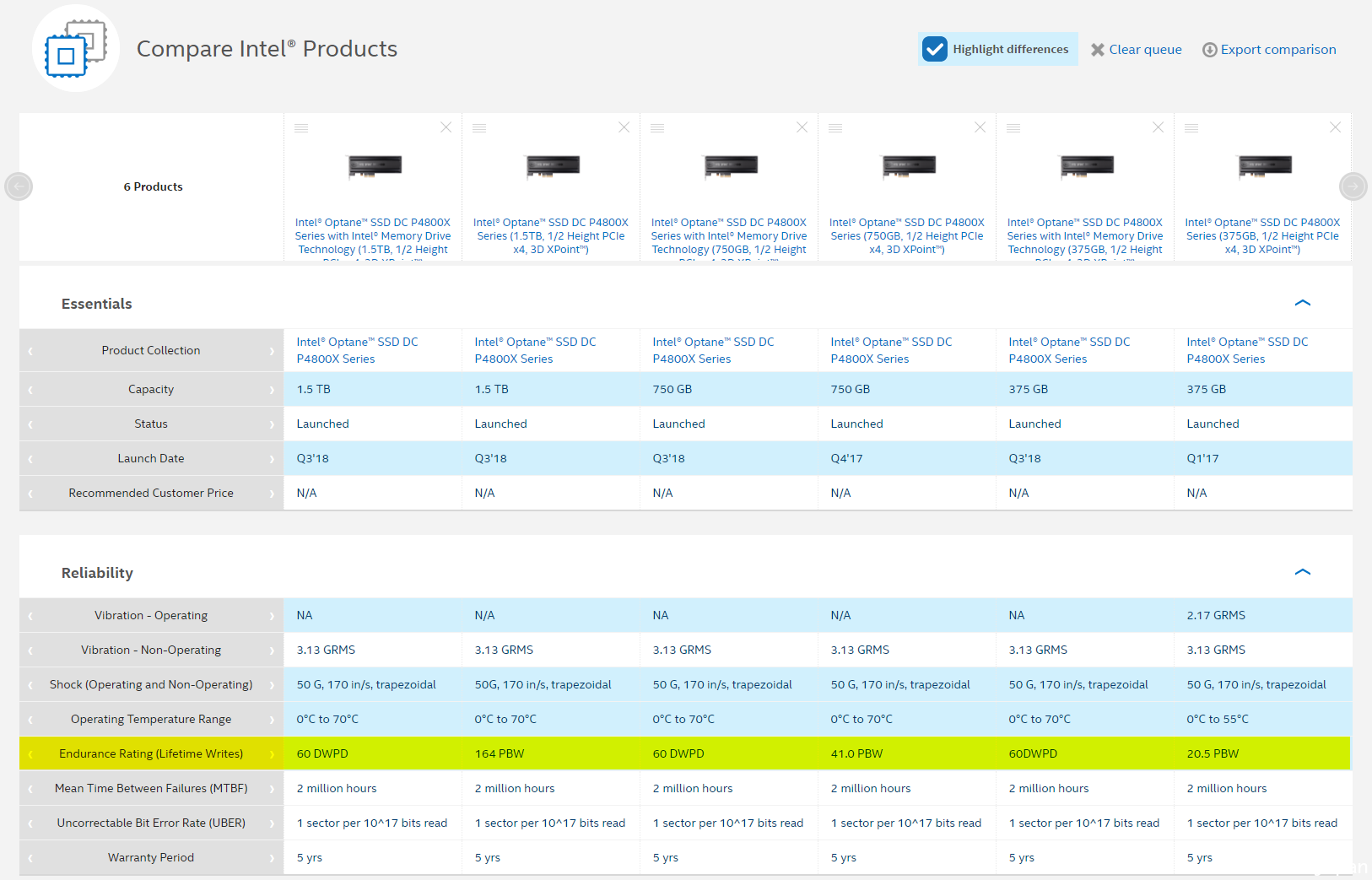Screen dimensions: 1372x880
Task: Open P4800X Series 1.5TB PCIe product link
Action: (x=551, y=236)
